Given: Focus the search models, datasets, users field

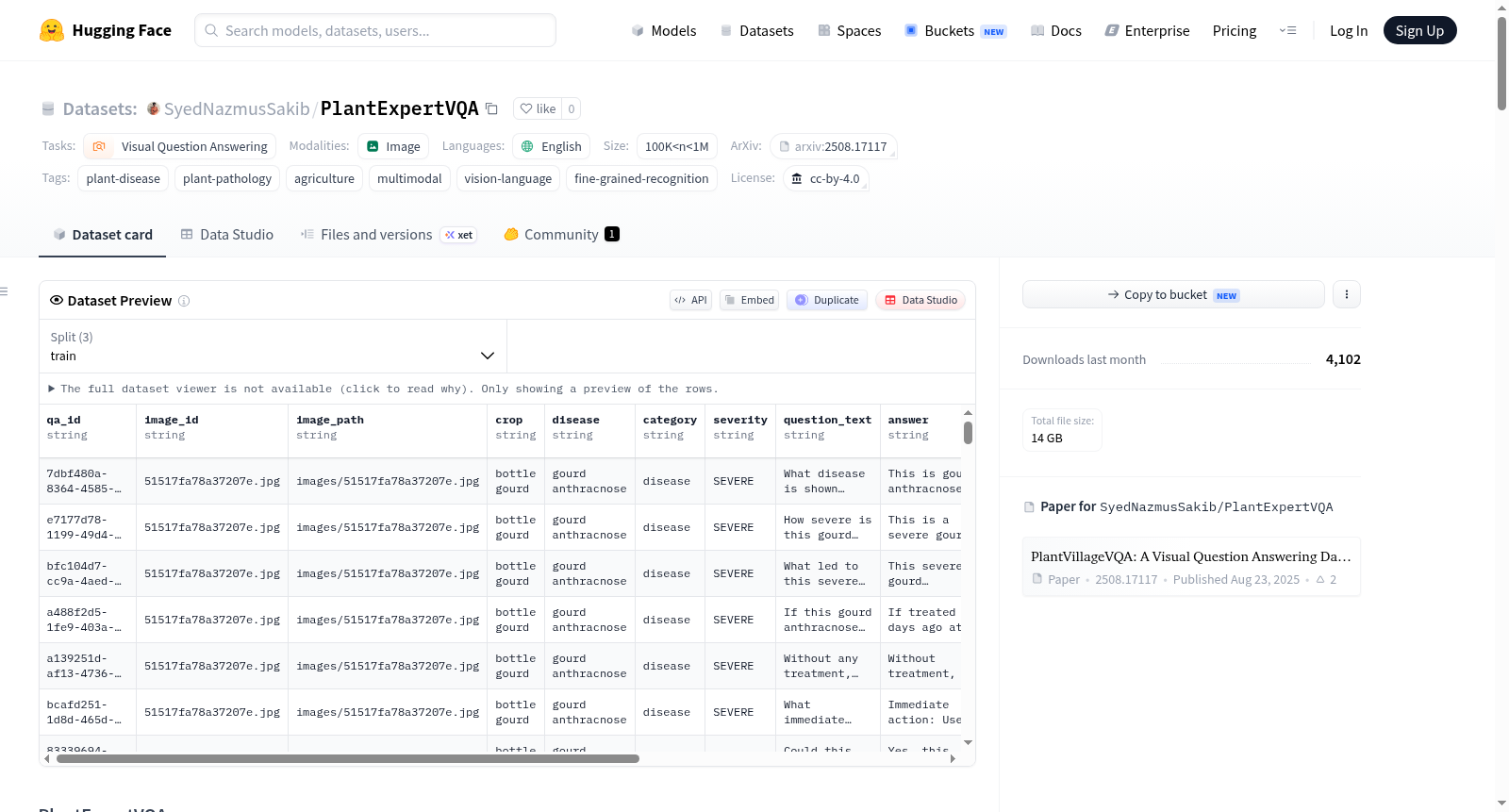Looking at the screenshot, I should [375, 30].
